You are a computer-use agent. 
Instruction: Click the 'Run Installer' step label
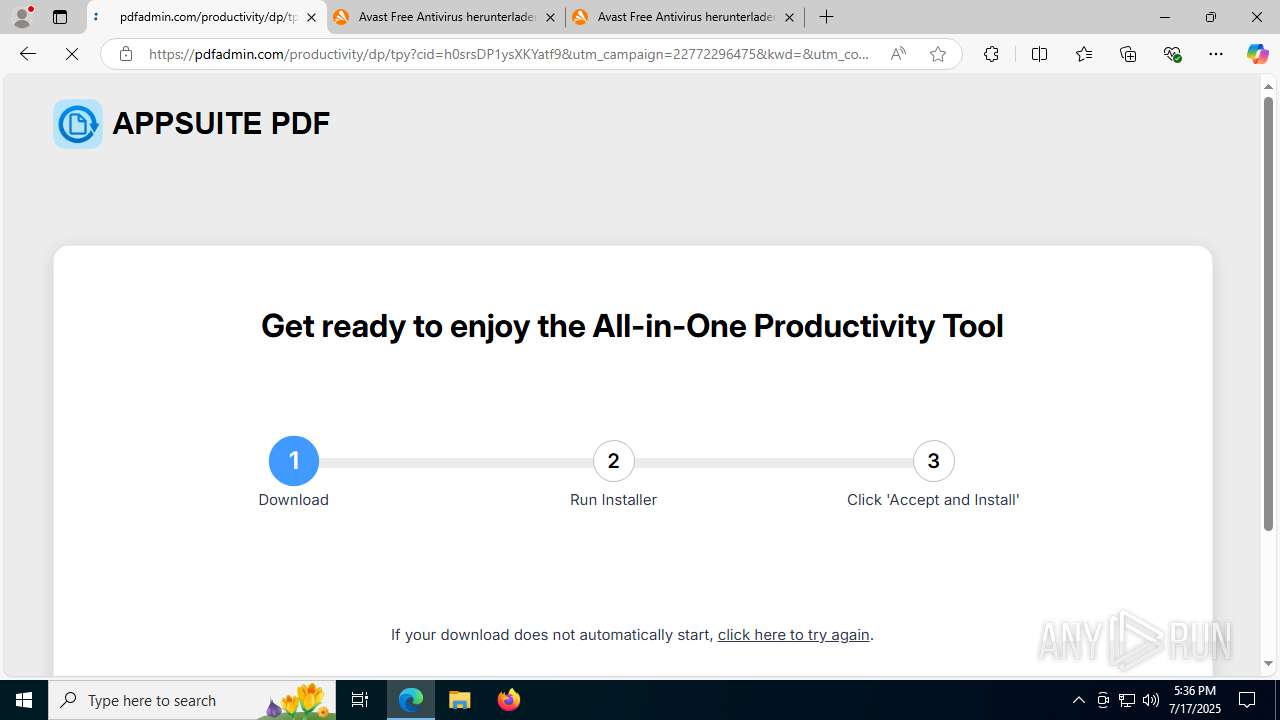613,500
